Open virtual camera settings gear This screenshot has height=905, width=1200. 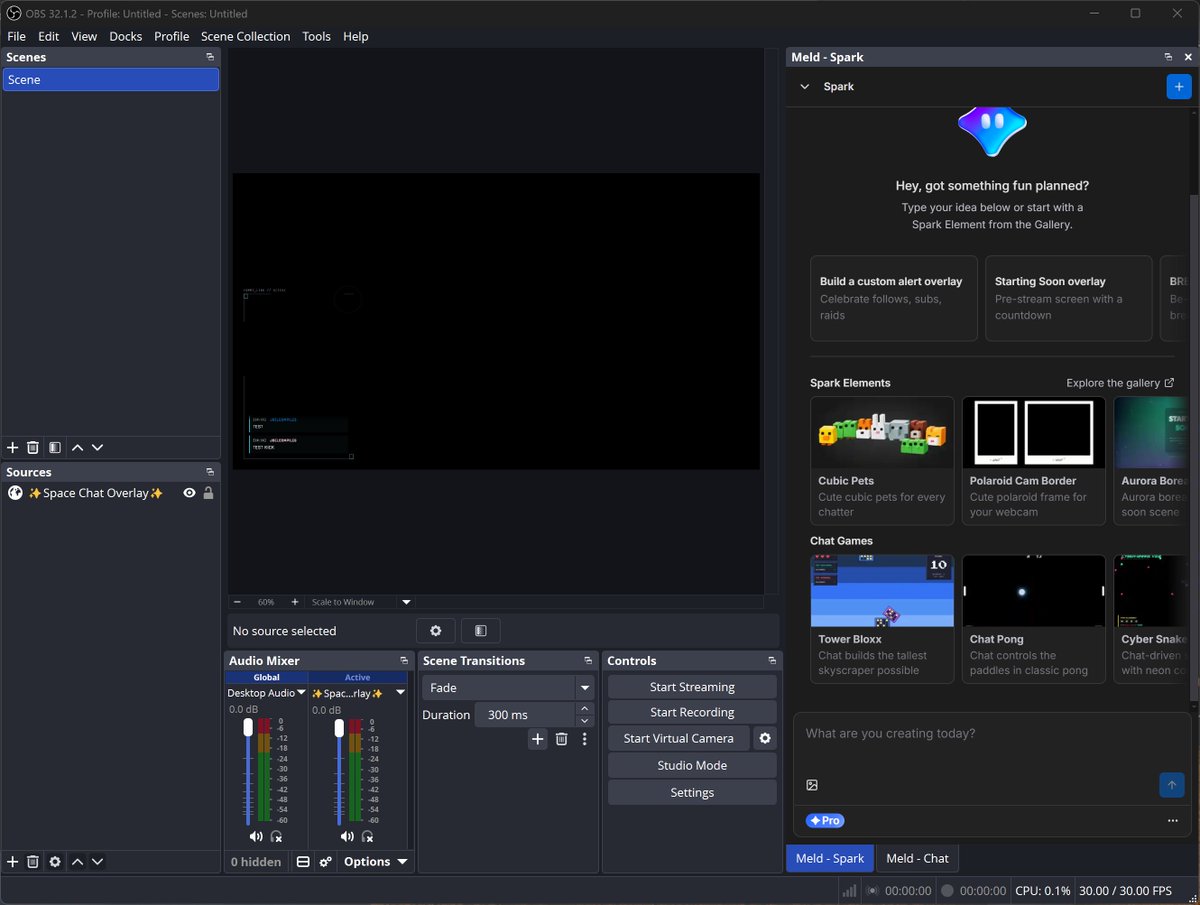point(765,738)
